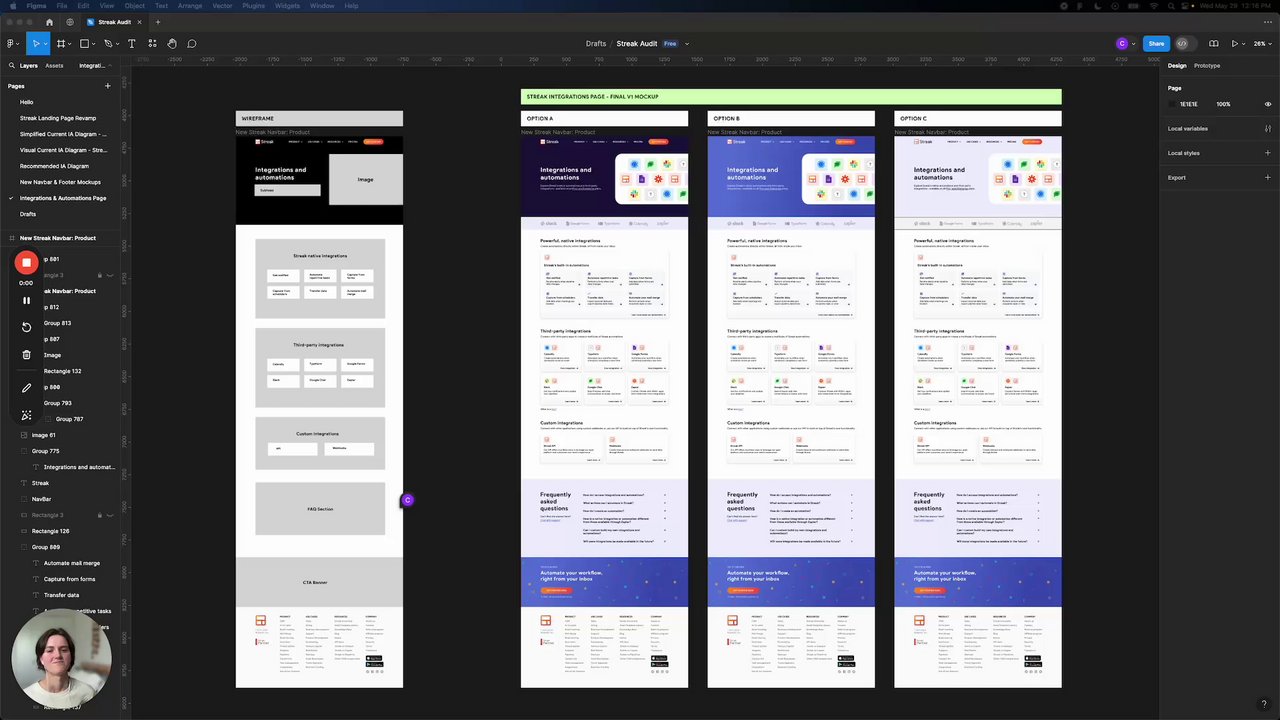Click the Free plan badge

670,44
